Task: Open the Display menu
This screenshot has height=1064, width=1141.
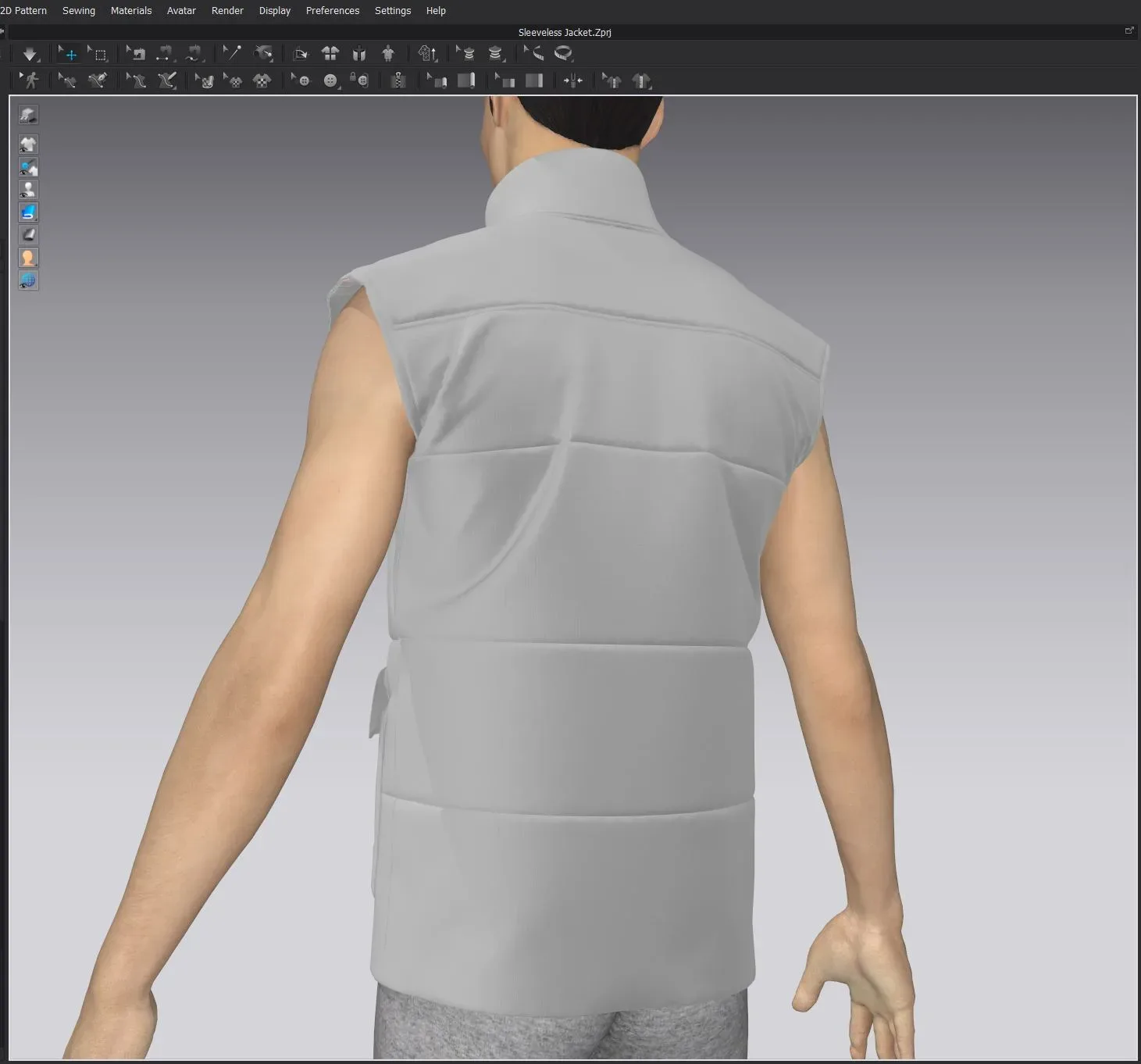Action: (x=275, y=11)
